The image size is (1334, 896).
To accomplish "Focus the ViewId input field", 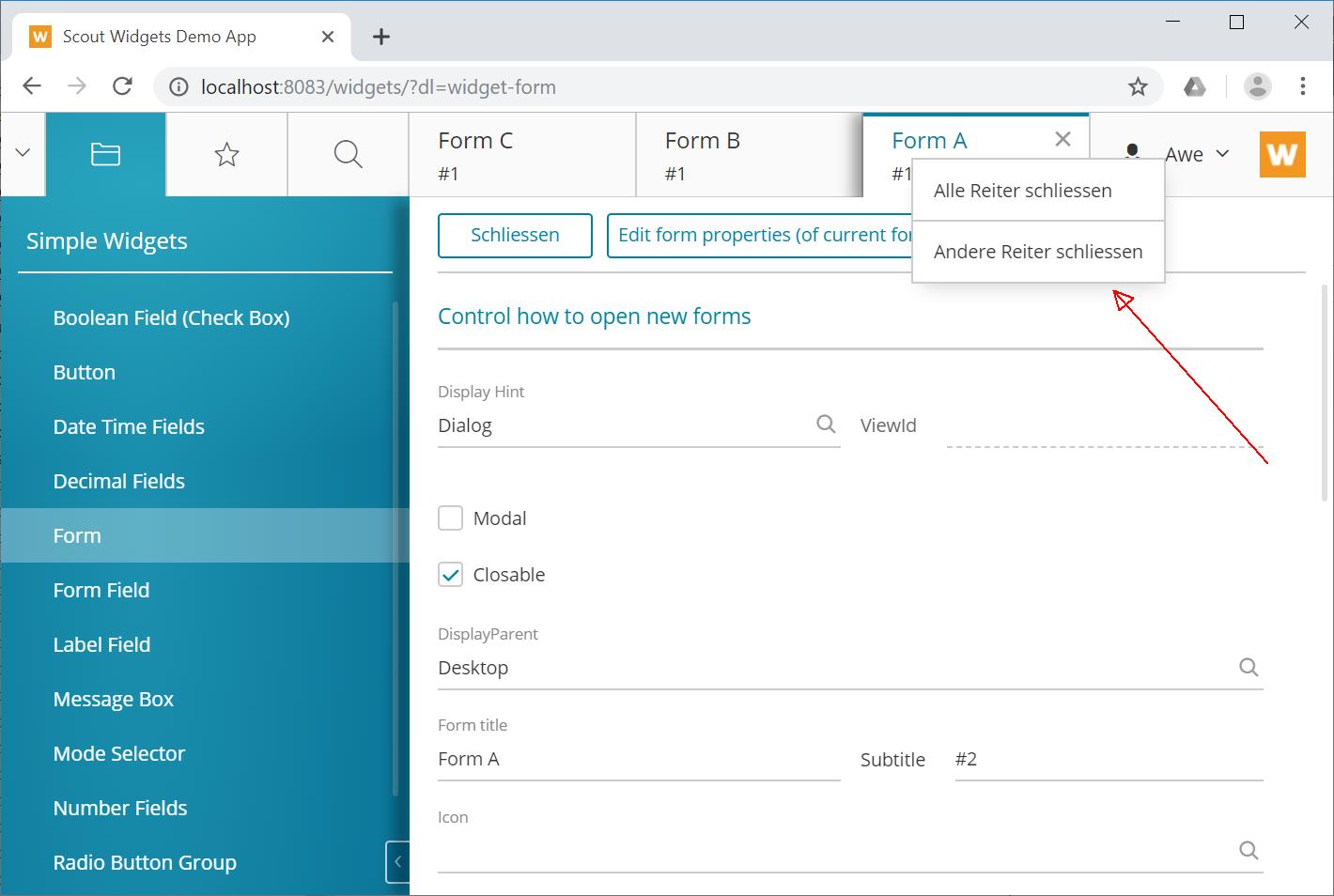I will point(1105,425).
